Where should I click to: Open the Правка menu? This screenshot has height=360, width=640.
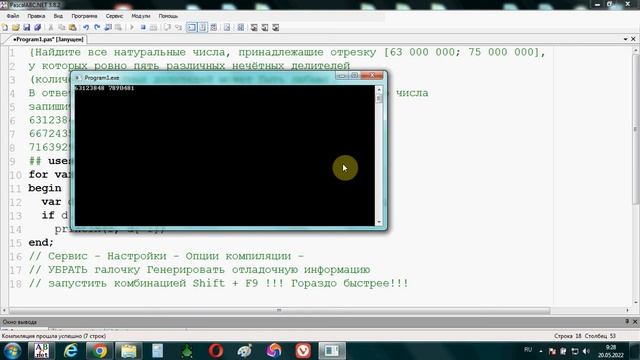(36, 16)
